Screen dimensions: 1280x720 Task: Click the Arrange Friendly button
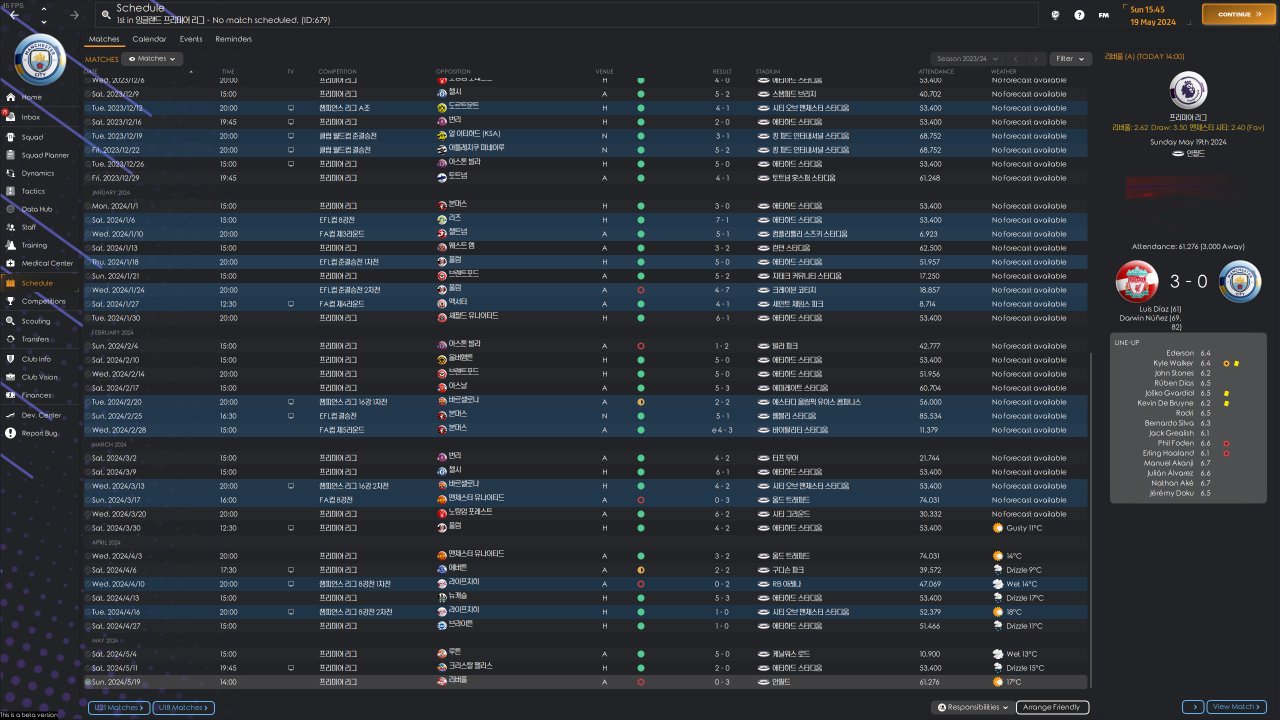pos(1053,707)
